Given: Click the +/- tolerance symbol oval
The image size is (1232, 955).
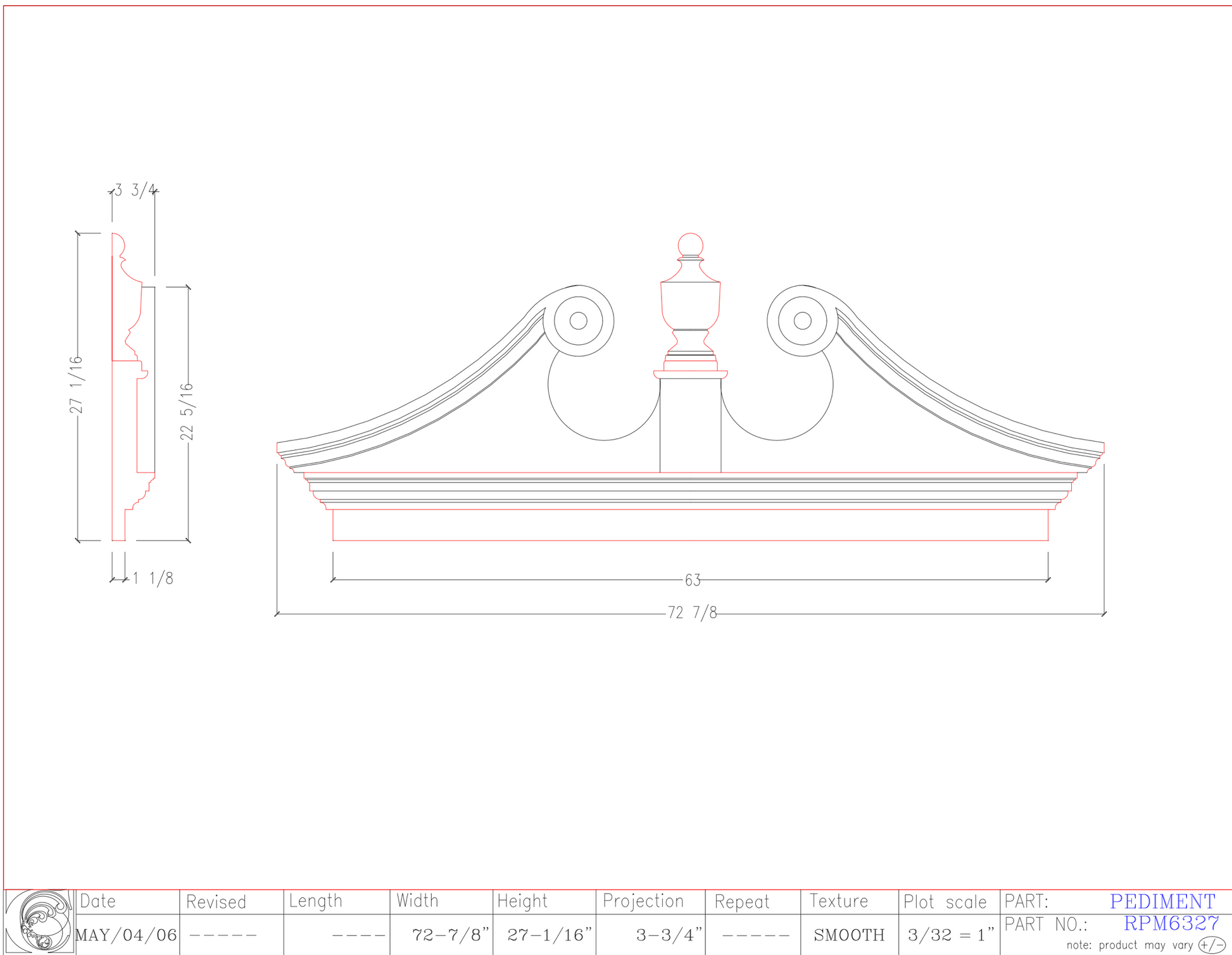Looking at the screenshot, I should [1212, 945].
